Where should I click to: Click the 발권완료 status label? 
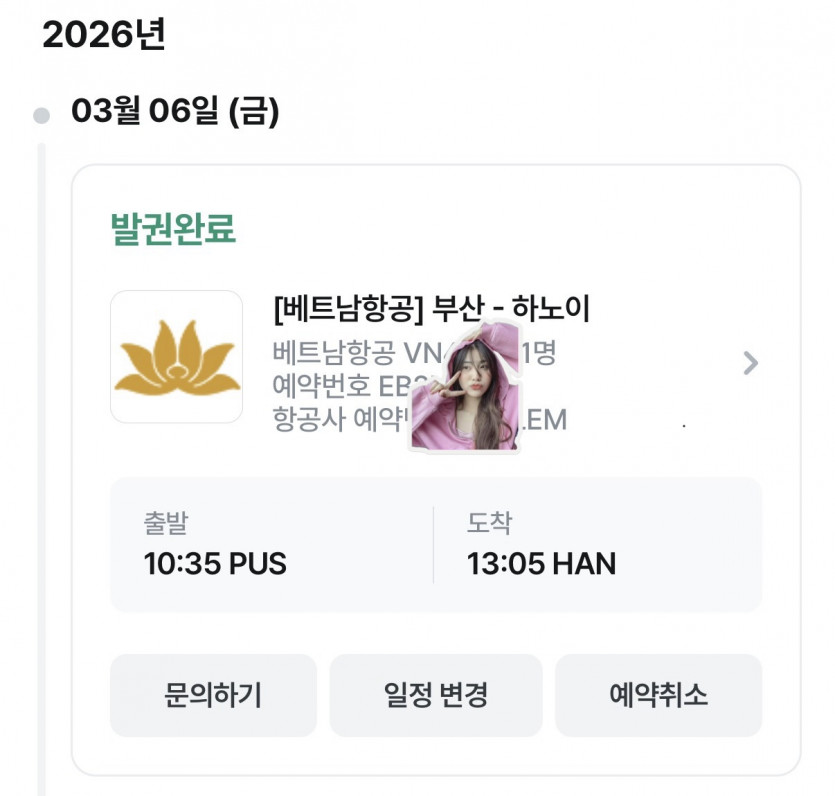click(173, 229)
